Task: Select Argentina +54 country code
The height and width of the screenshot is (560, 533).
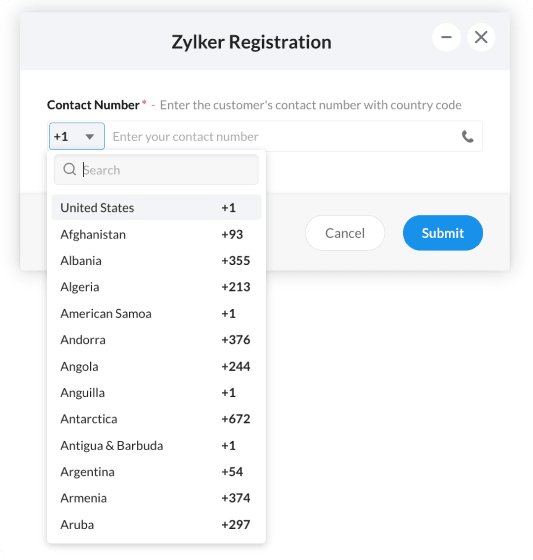Action: 156,471
